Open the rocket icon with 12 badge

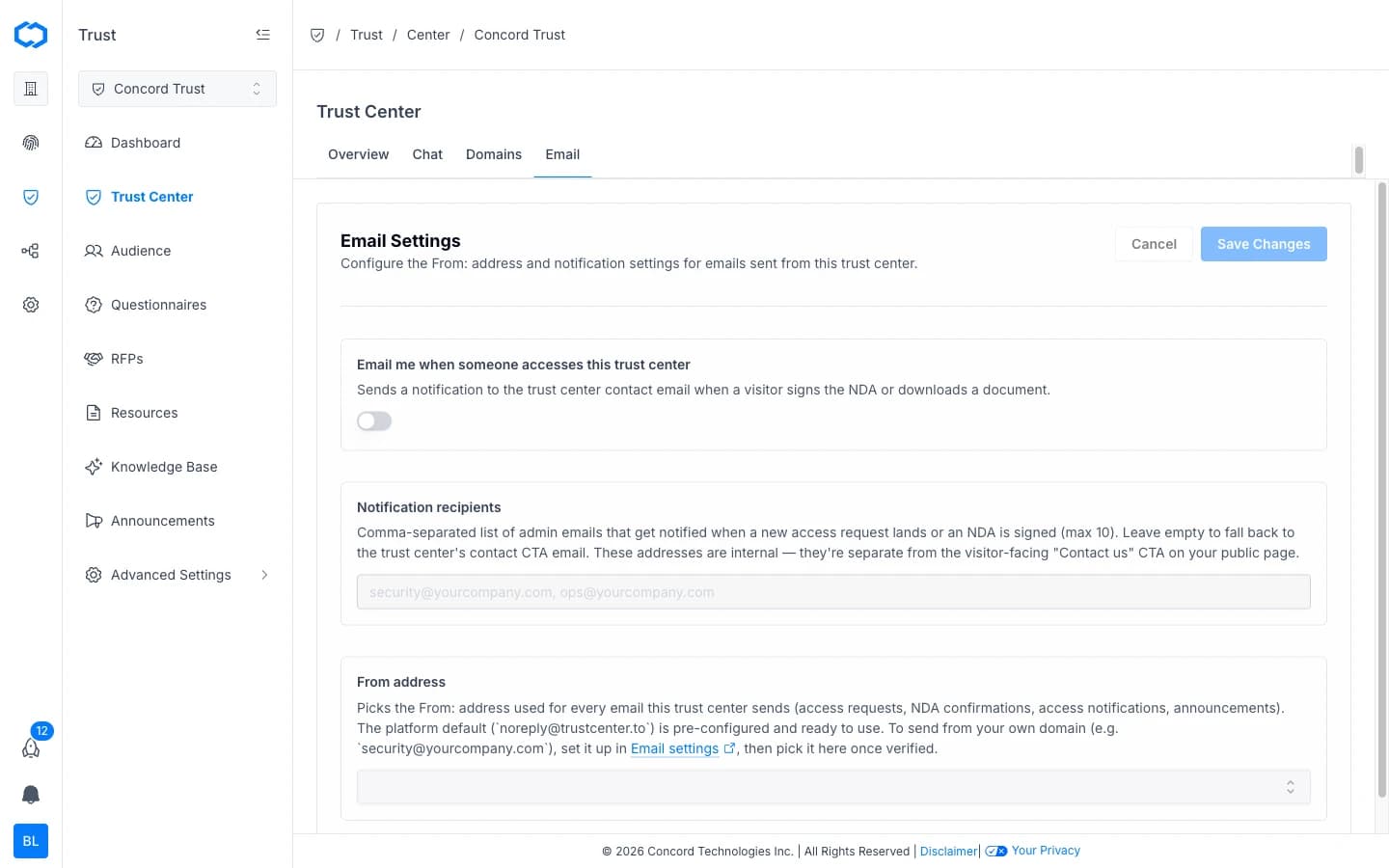(31, 747)
